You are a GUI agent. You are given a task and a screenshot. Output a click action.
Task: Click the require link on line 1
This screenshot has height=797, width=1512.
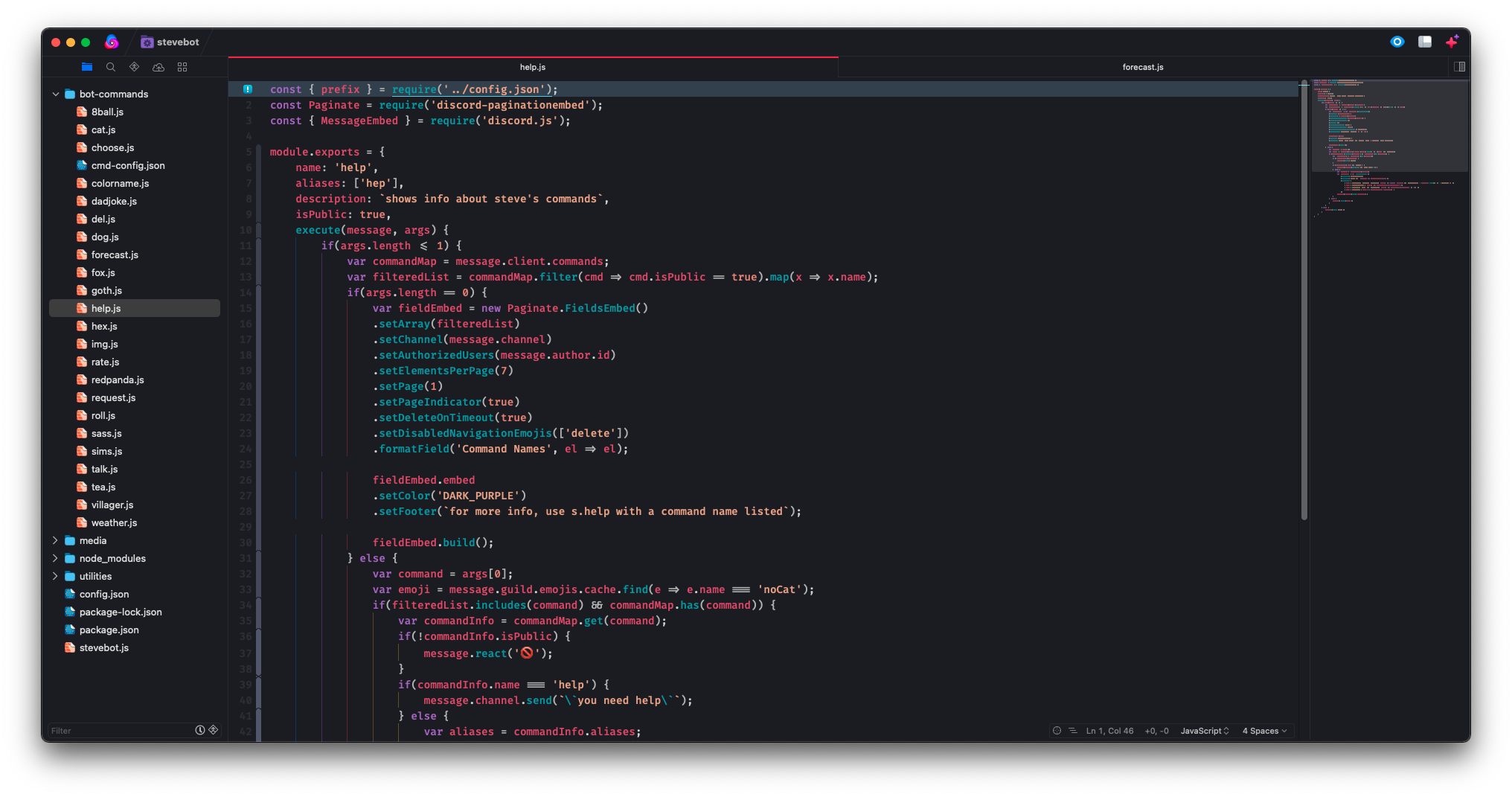pyautogui.click(x=414, y=89)
